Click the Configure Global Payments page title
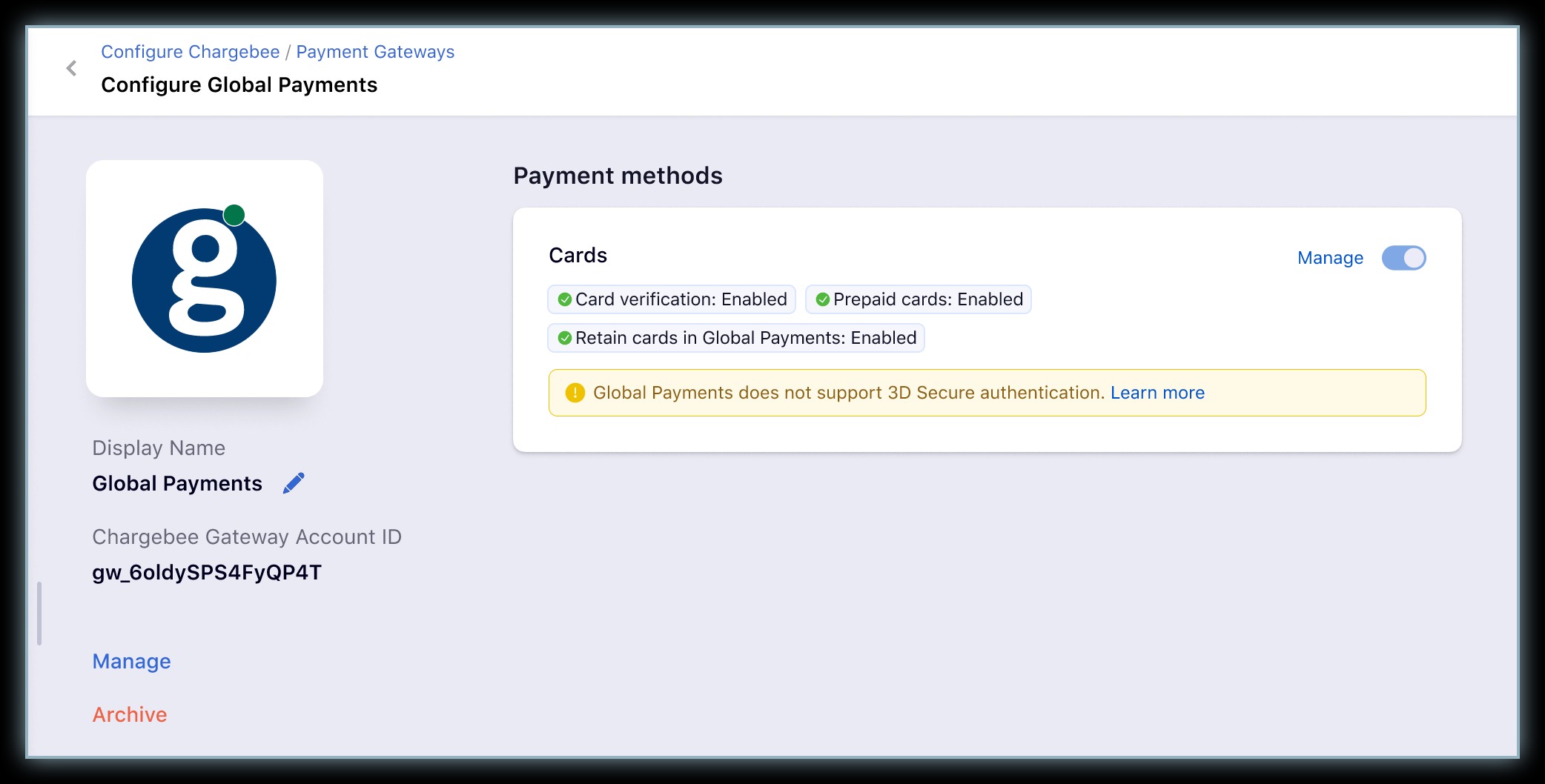 239,85
